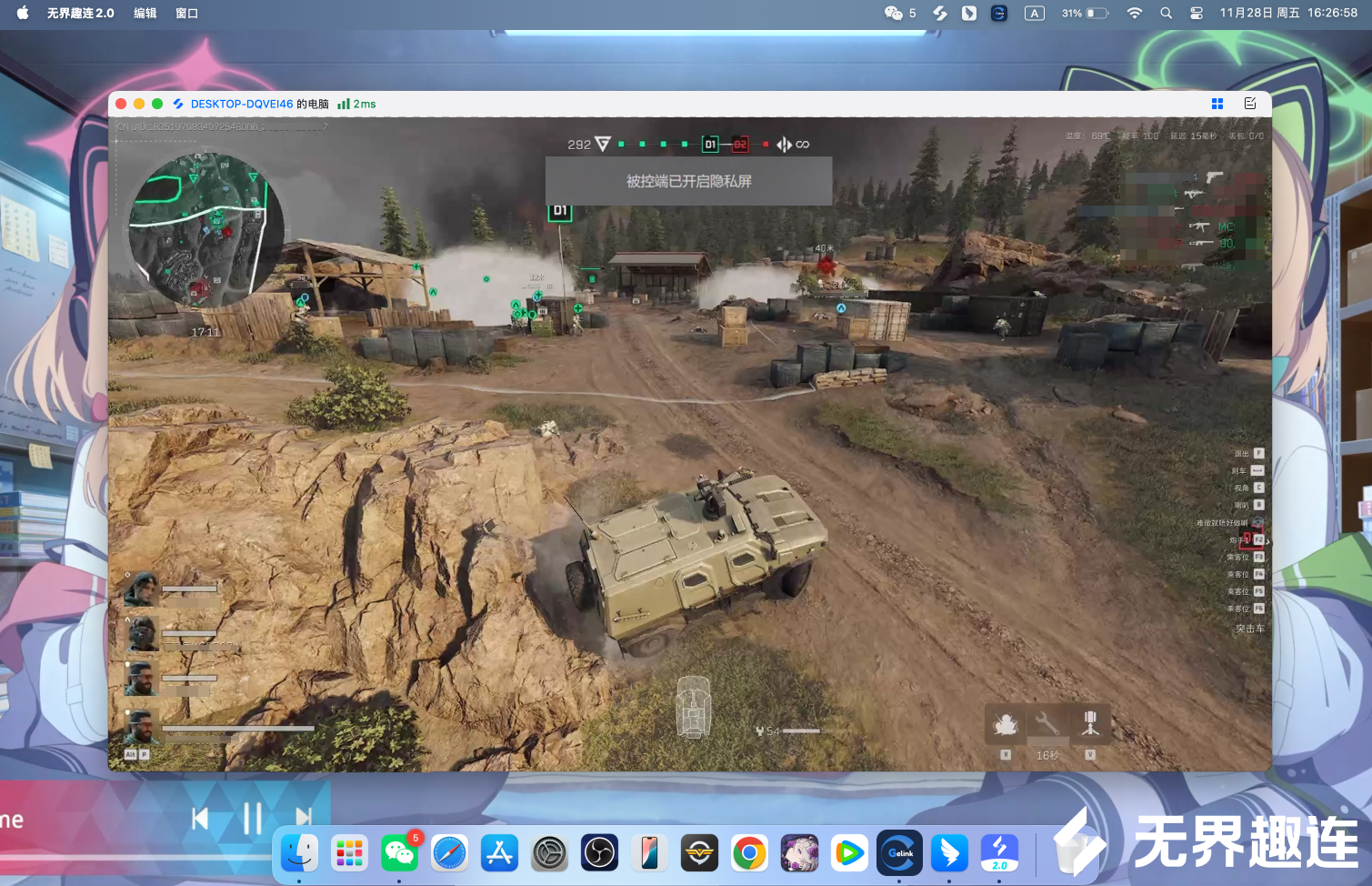Open the Apple menu
The image size is (1372, 886).
pyautogui.click(x=23, y=13)
